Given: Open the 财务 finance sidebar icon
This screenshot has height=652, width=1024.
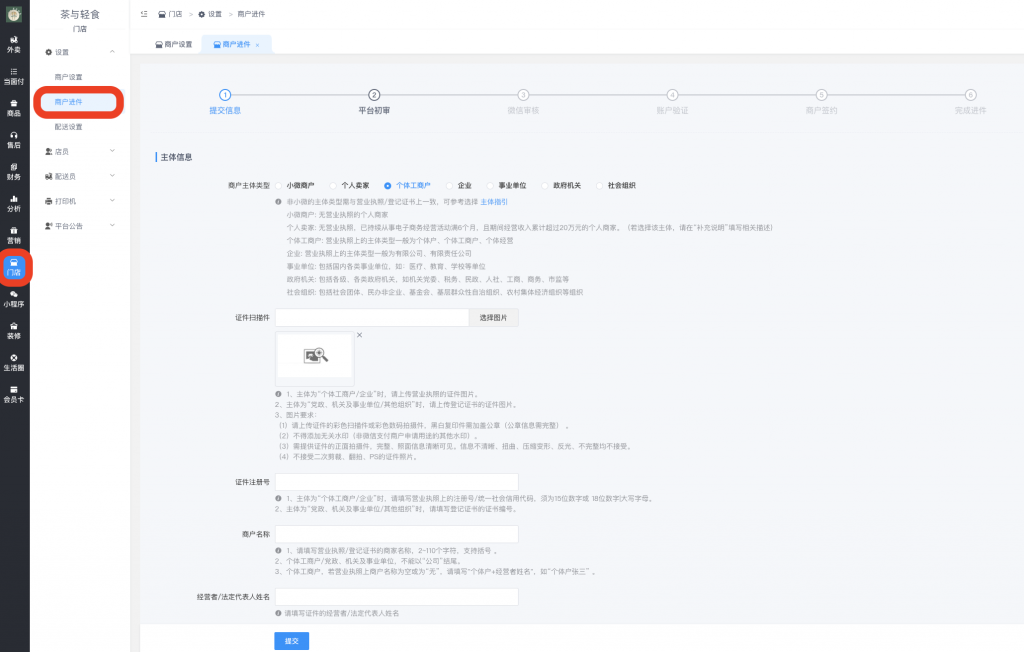Looking at the screenshot, I should coord(14,171).
